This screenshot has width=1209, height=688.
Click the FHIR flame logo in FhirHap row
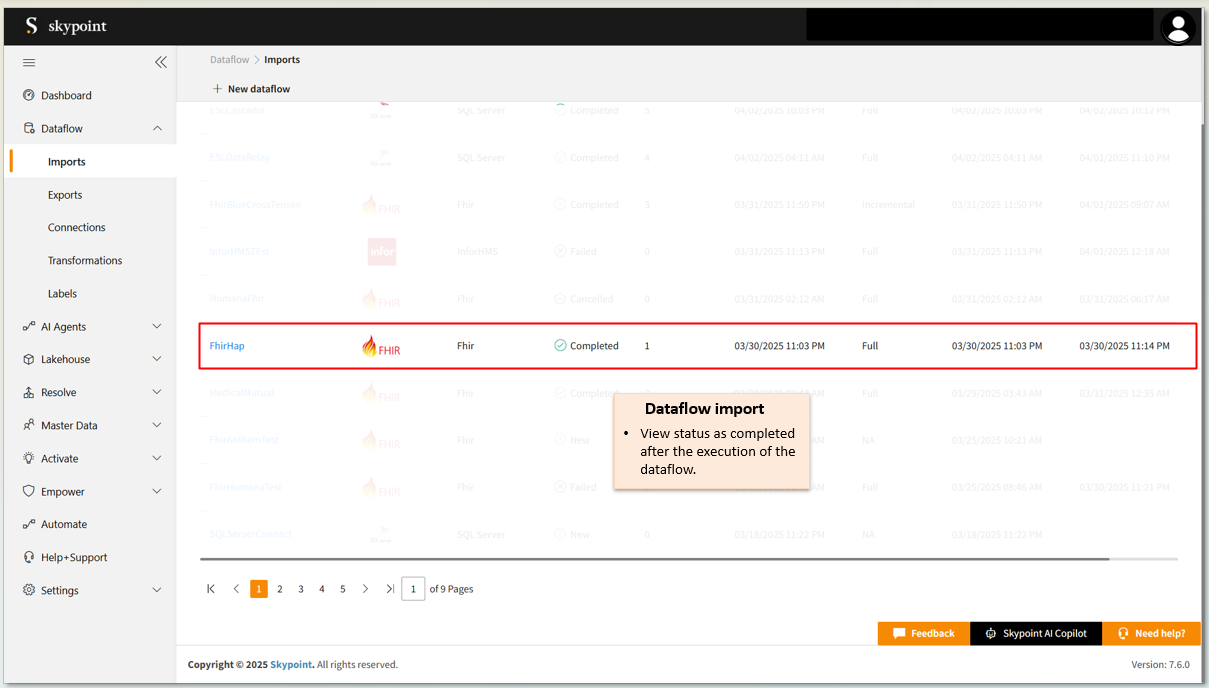tap(381, 346)
